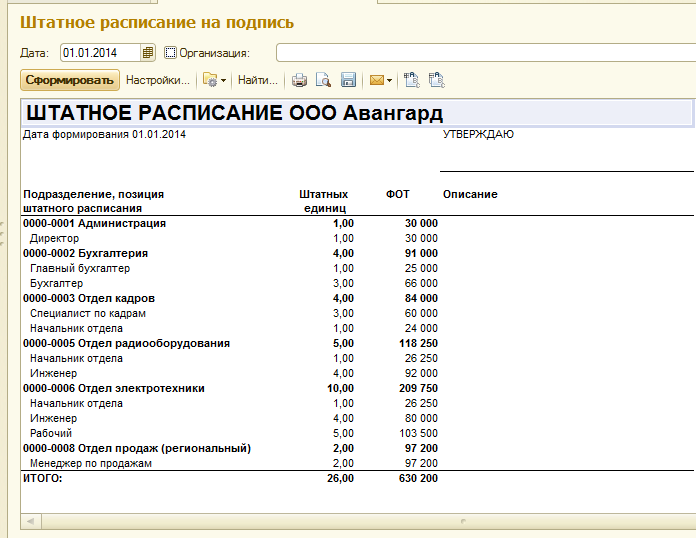Image resolution: width=696 pixels, height=538 pixels.
Task: Expand the dropdown arrow next to the envelope icon
Action: tap(390, 80)
